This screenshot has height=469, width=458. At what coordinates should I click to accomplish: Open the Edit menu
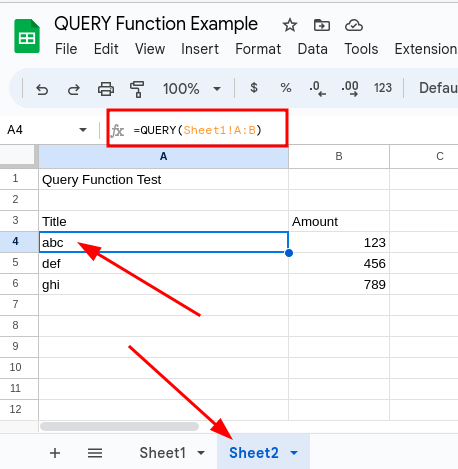click(x=106, y=49)
